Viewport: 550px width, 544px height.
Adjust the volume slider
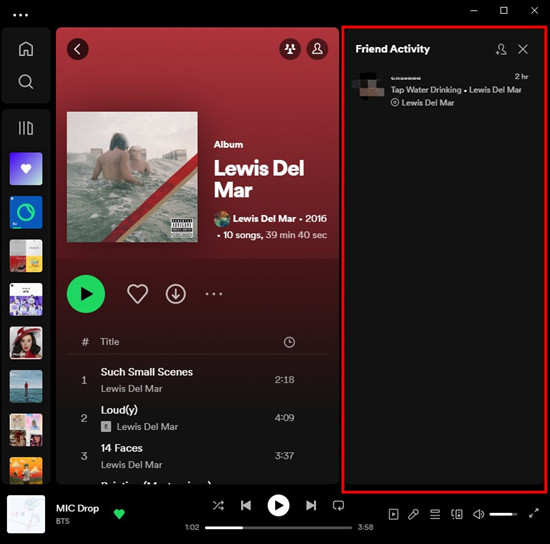tap(503, 514)
